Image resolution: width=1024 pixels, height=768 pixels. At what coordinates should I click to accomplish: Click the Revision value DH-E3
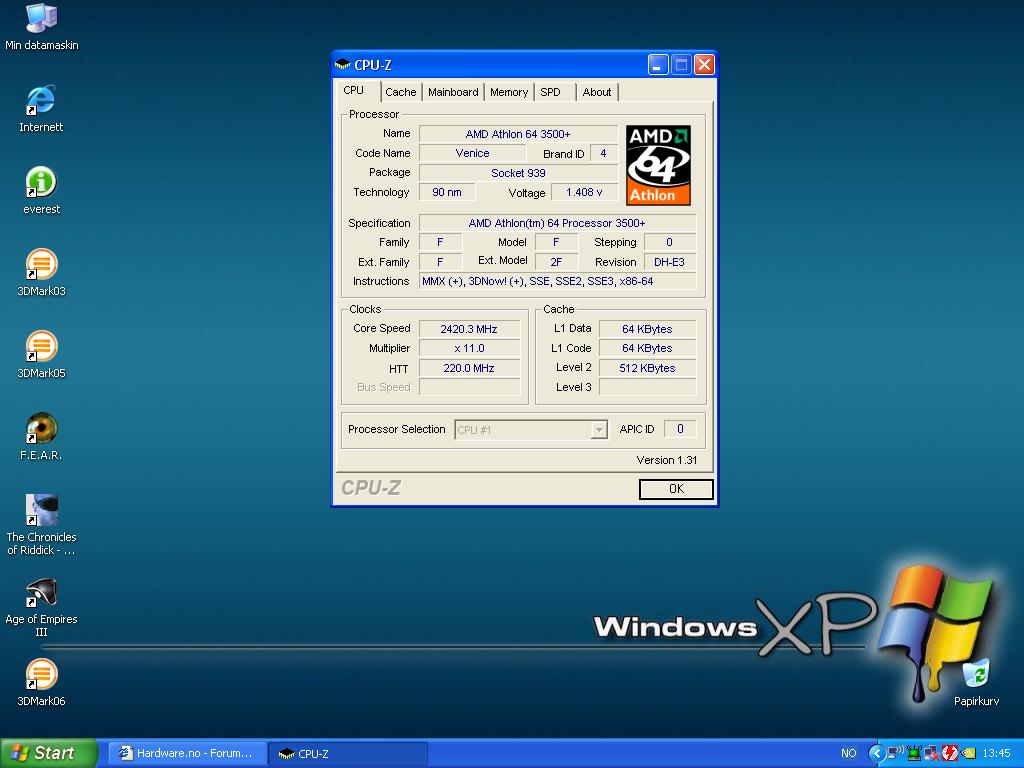click(x=669, y=262)
